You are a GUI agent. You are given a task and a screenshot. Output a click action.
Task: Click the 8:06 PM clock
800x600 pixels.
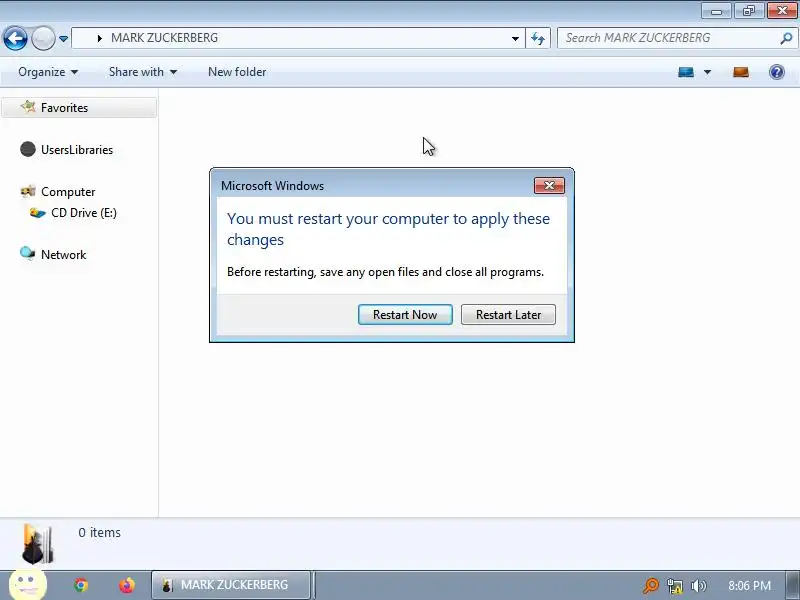749,585
